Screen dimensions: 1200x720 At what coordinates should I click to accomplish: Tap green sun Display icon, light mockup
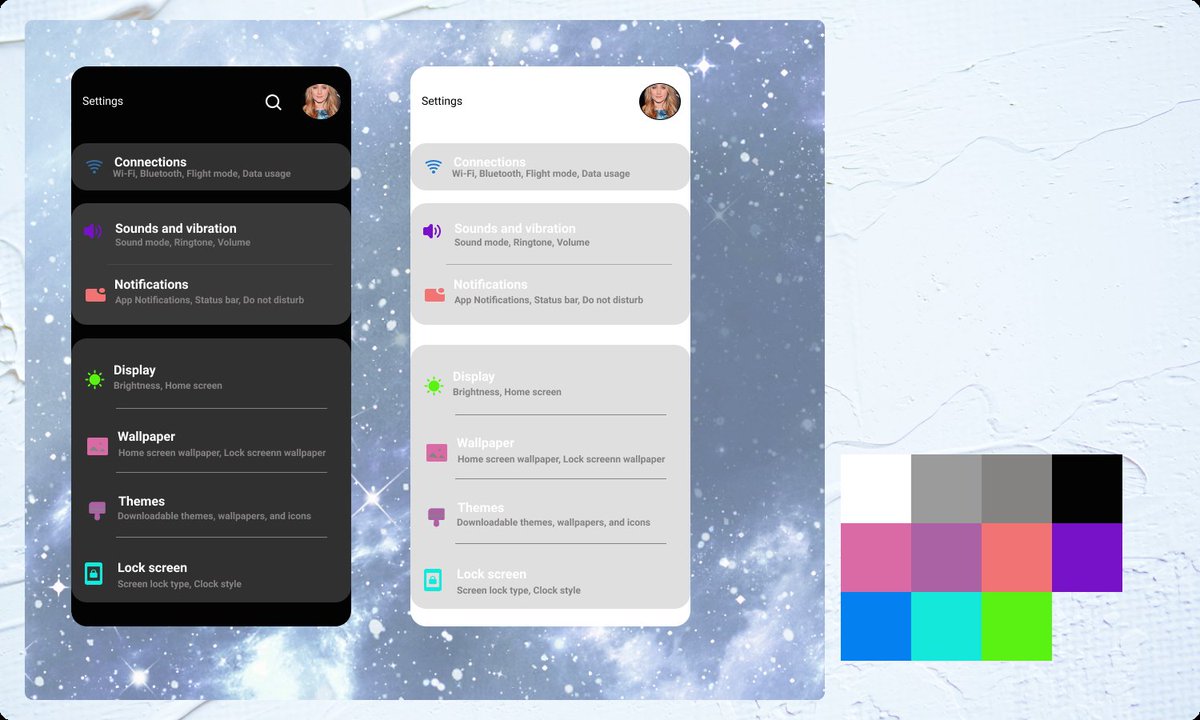click(x=434, y=386)
